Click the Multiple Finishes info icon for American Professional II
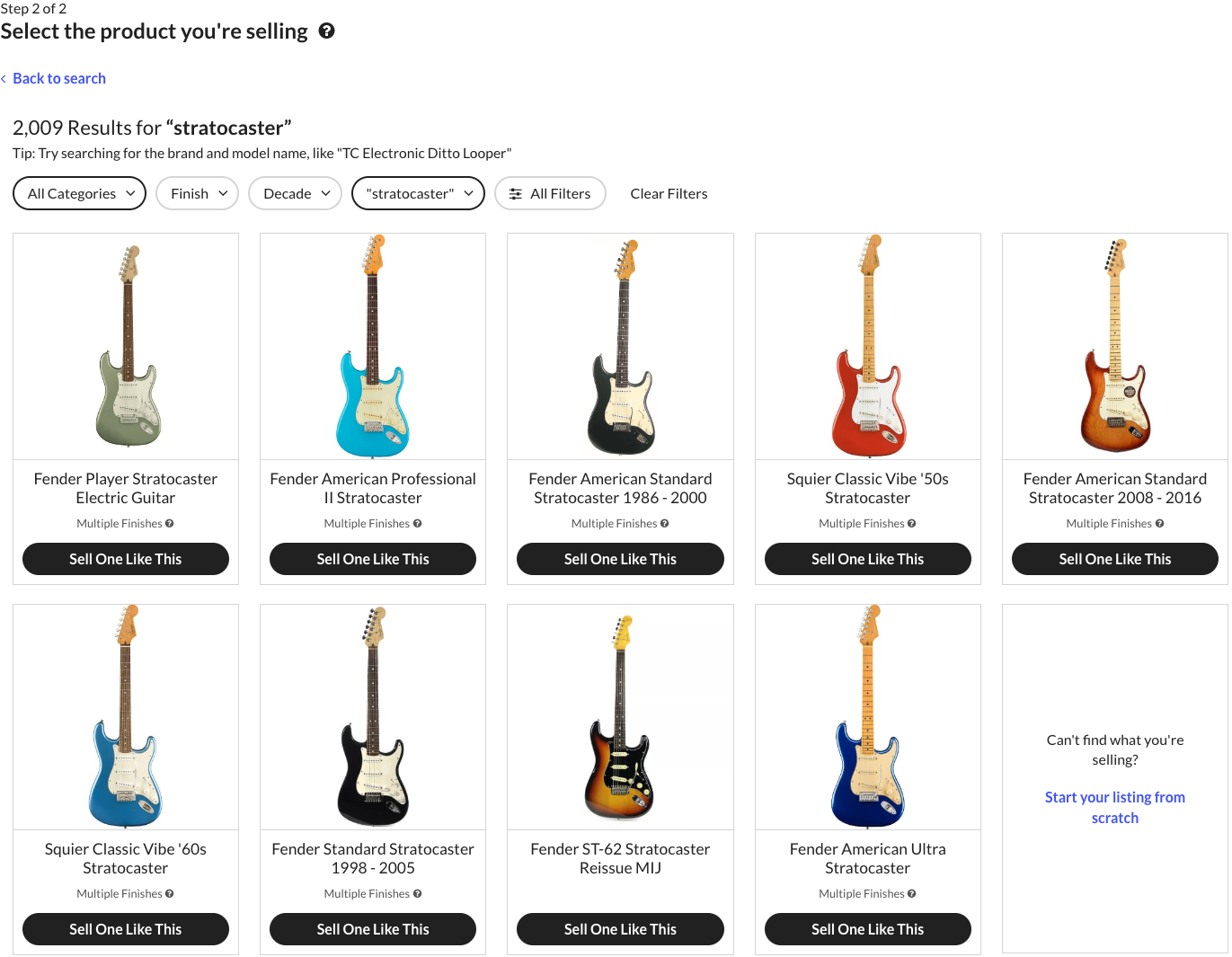 (x=417, y=524)
